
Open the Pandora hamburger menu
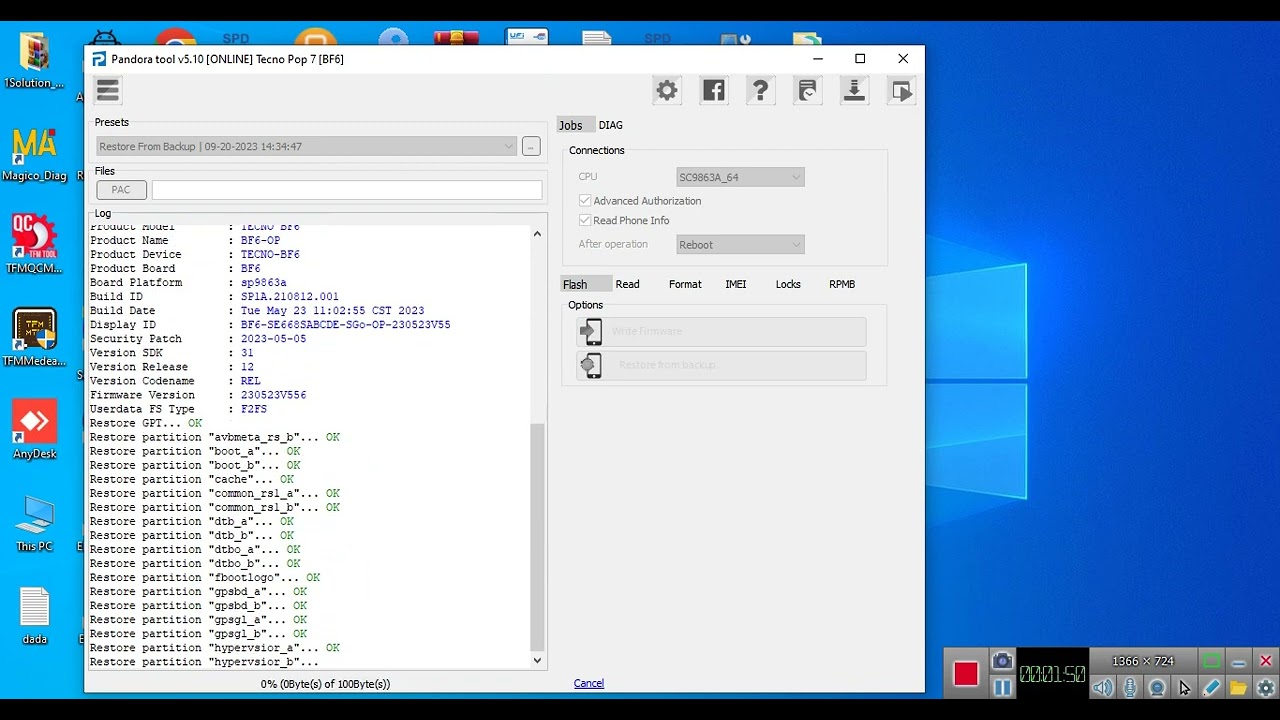[x=108, y=91]
